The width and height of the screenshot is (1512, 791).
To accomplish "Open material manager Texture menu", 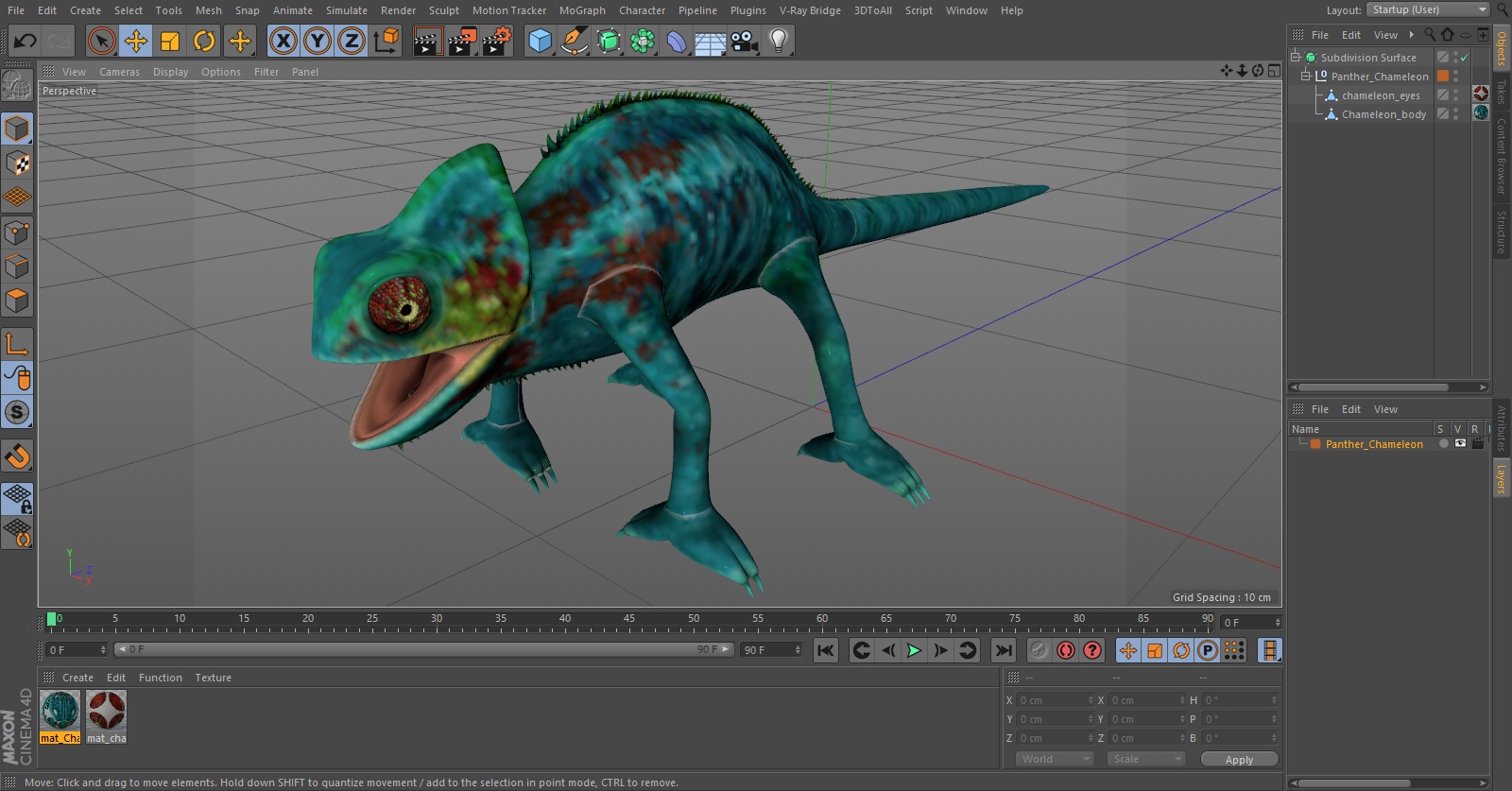I will [x=213, y=678].
